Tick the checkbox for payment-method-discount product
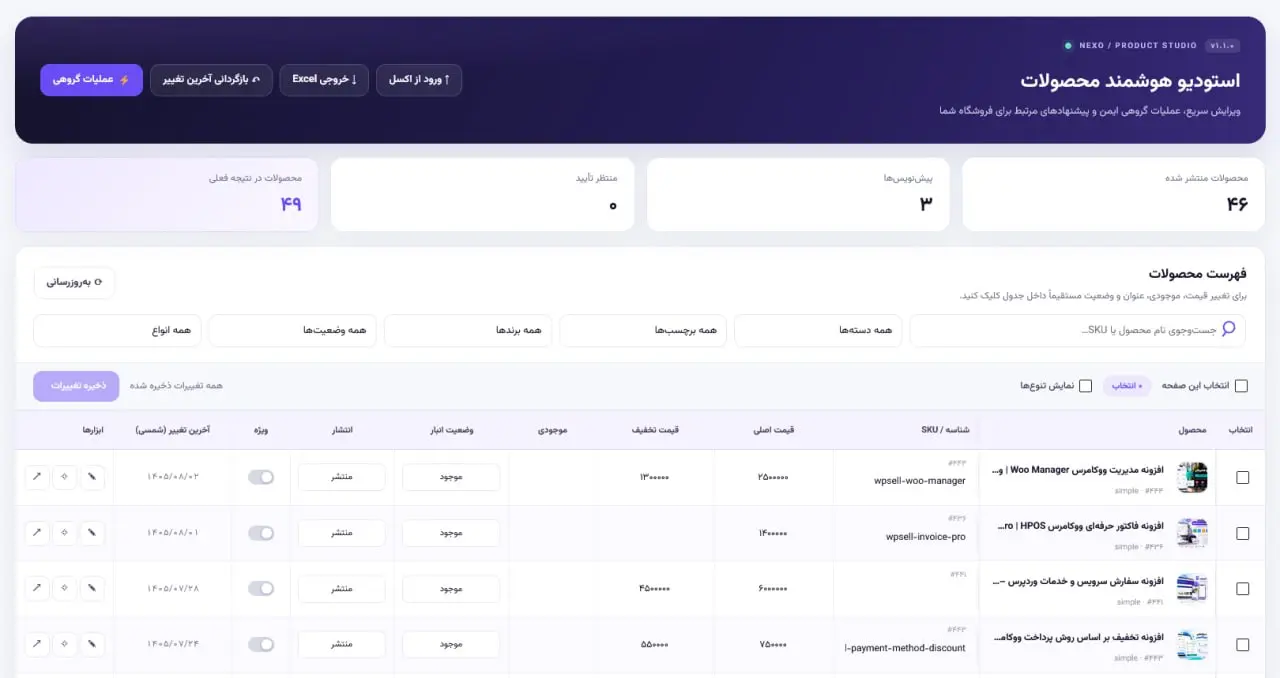 (1243, 645)
